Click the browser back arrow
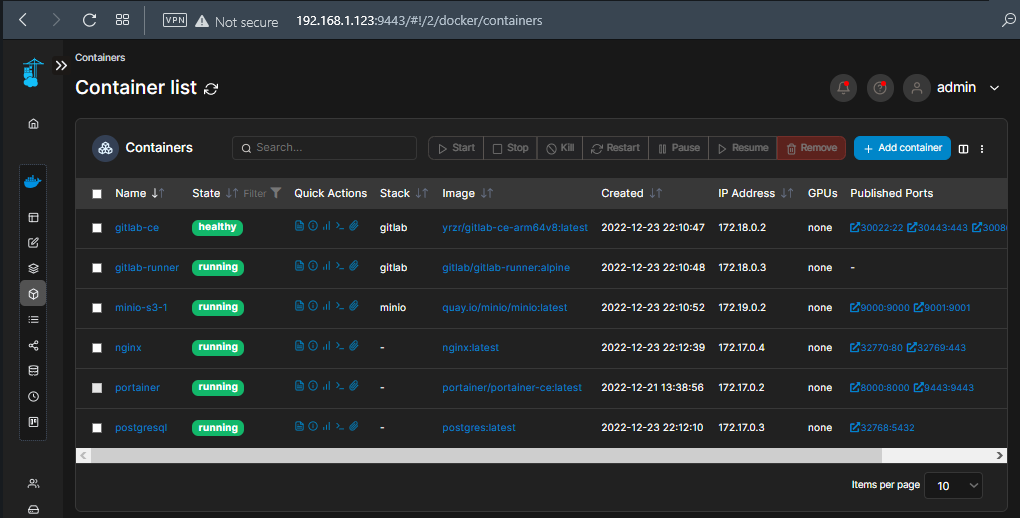Screen dimensions: 1020x518 (23, 20)
